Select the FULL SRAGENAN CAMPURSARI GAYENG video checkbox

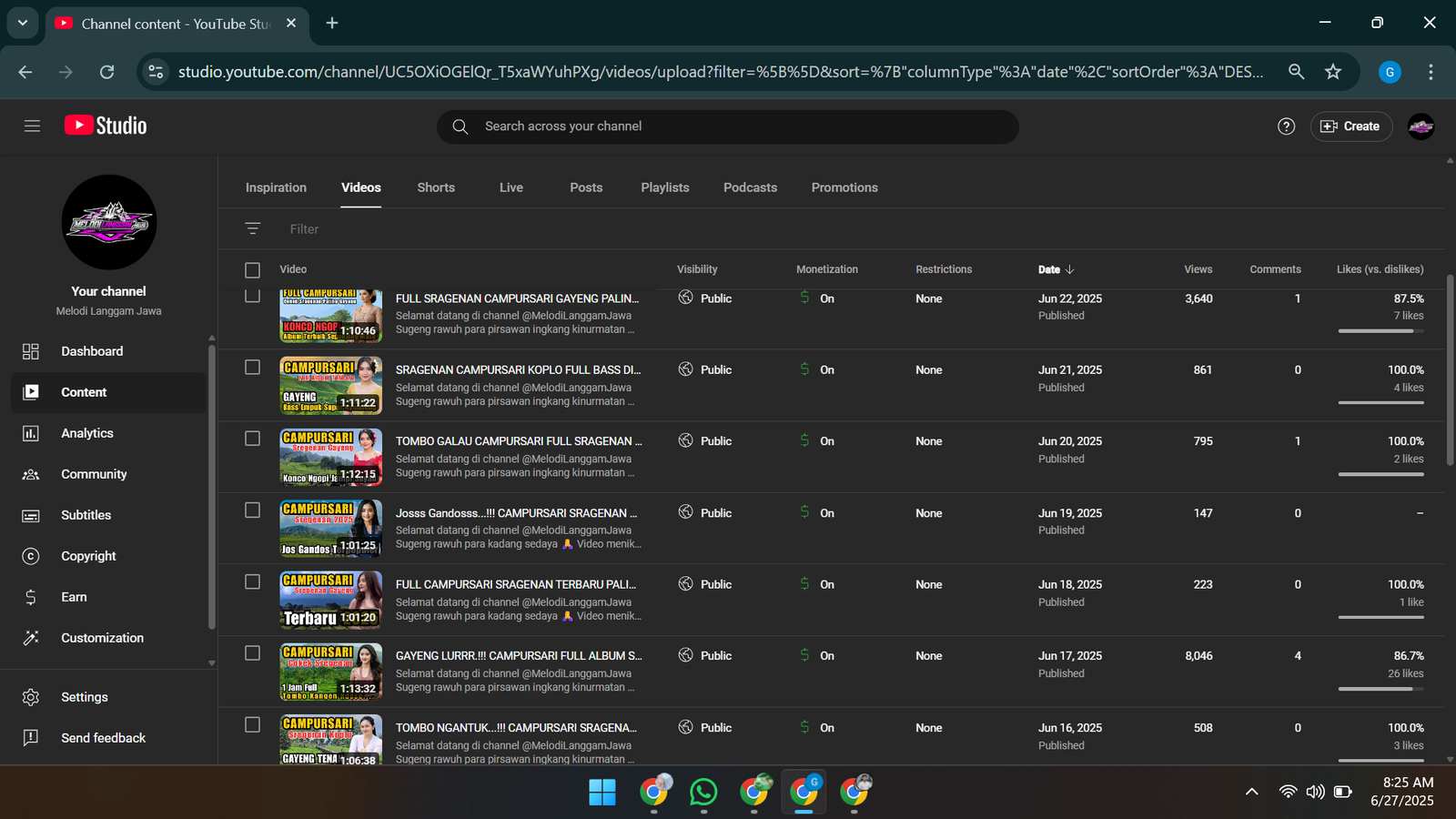(x=252, y=296)
